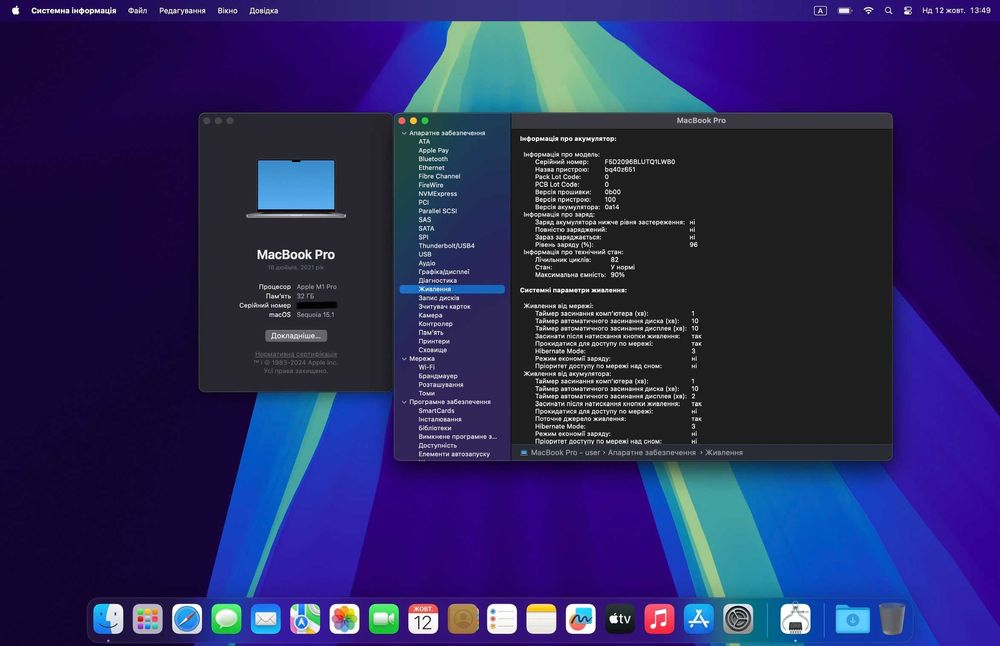Open the System Information chip icon in Dock
Image resolution: width=1000 pixels, height=646 pixels.
click(795, 619)
